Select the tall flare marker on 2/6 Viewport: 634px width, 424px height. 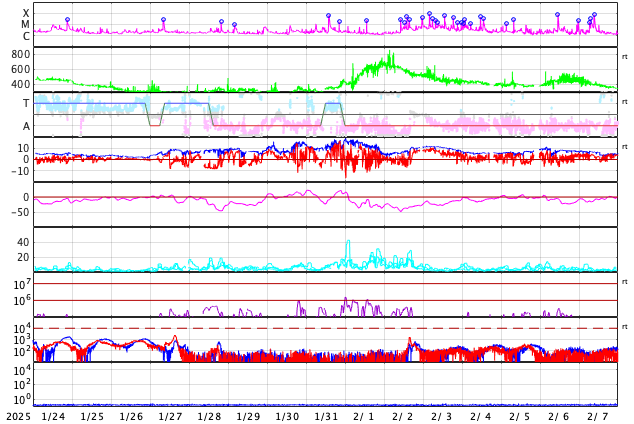(557, 15)
